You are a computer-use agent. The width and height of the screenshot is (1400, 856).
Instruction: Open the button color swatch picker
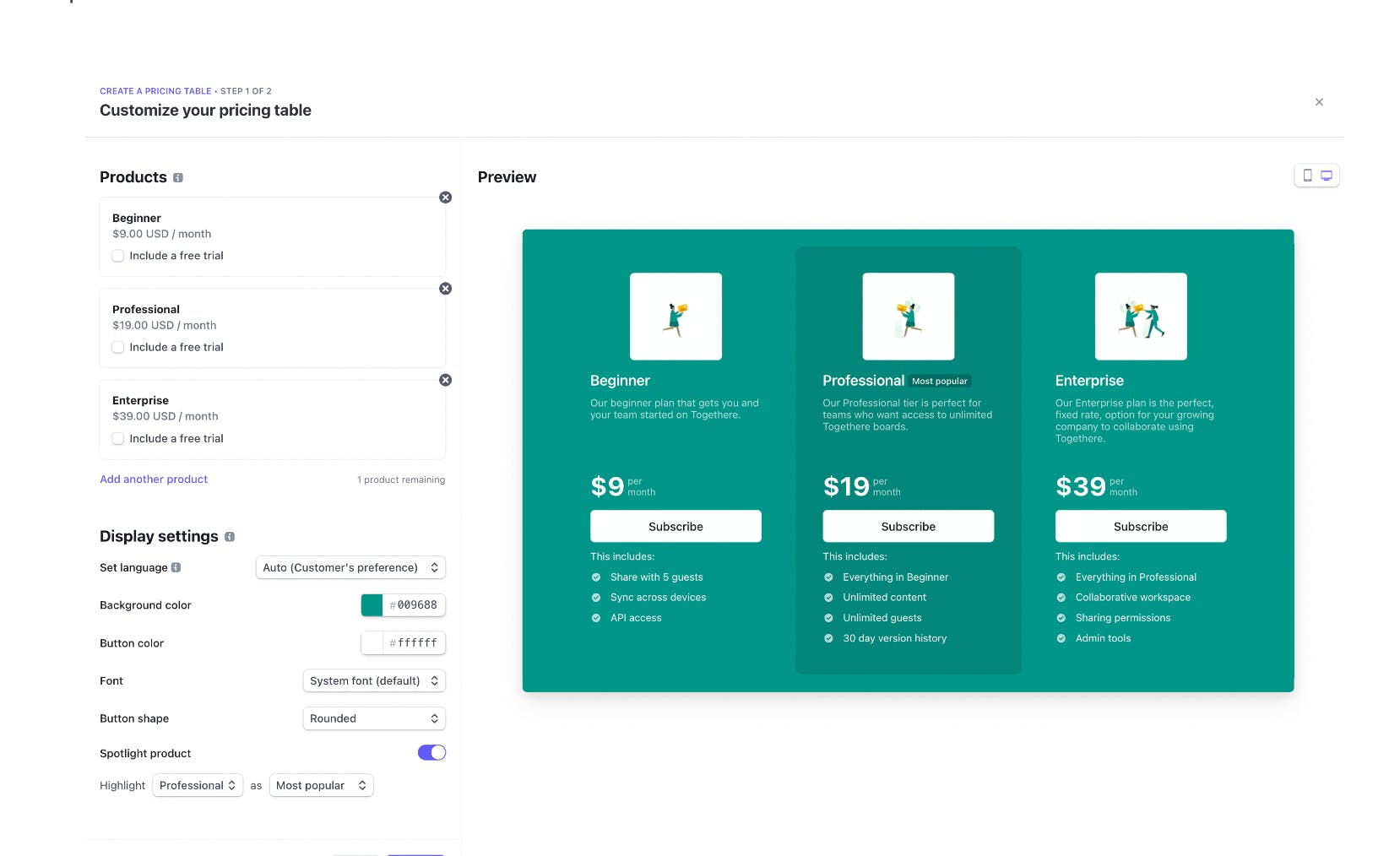pos(372,642)
